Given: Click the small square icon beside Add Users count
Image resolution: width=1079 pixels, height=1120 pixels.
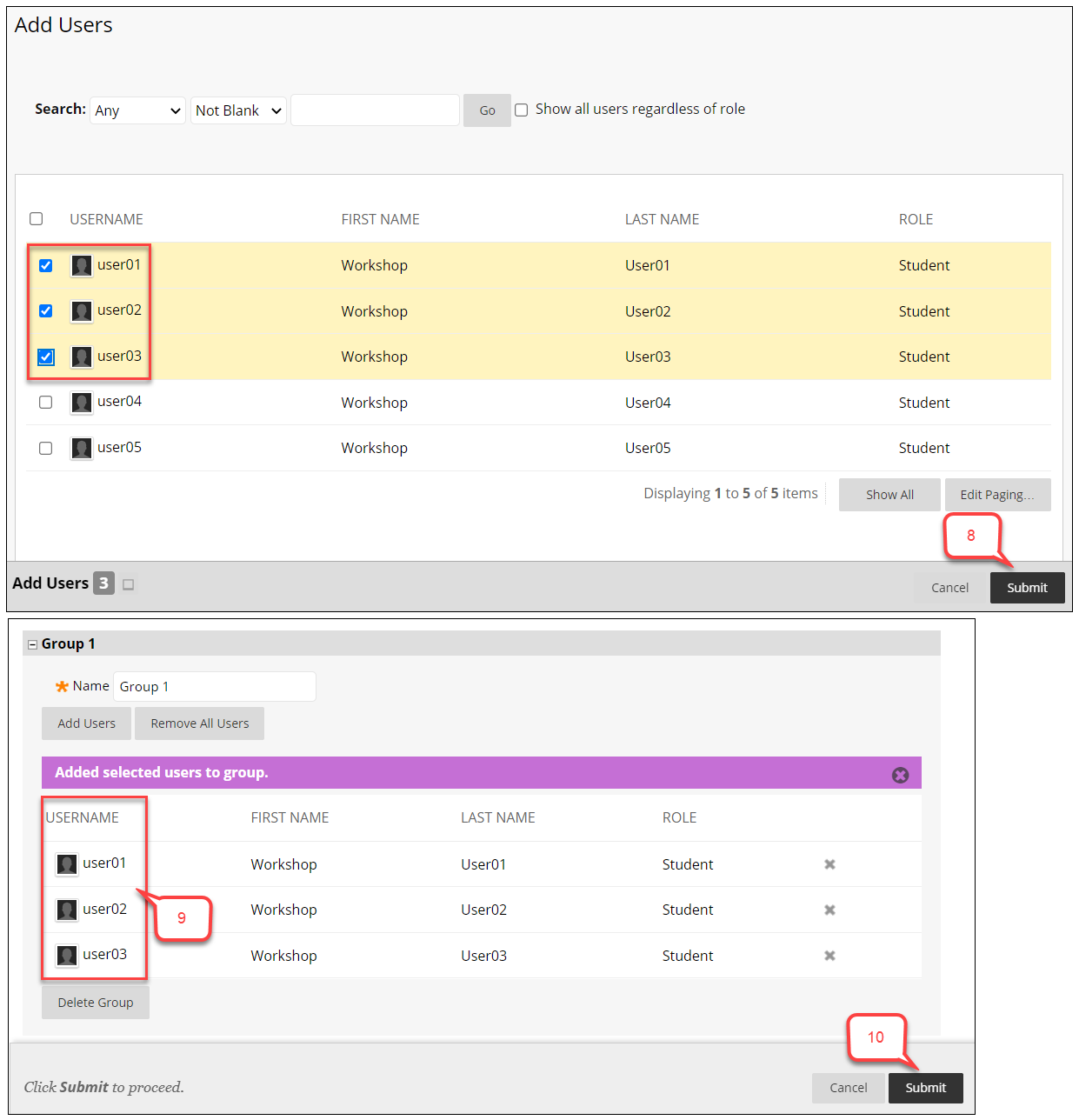Looking at the screenshot, I should [x=129, y=584].
